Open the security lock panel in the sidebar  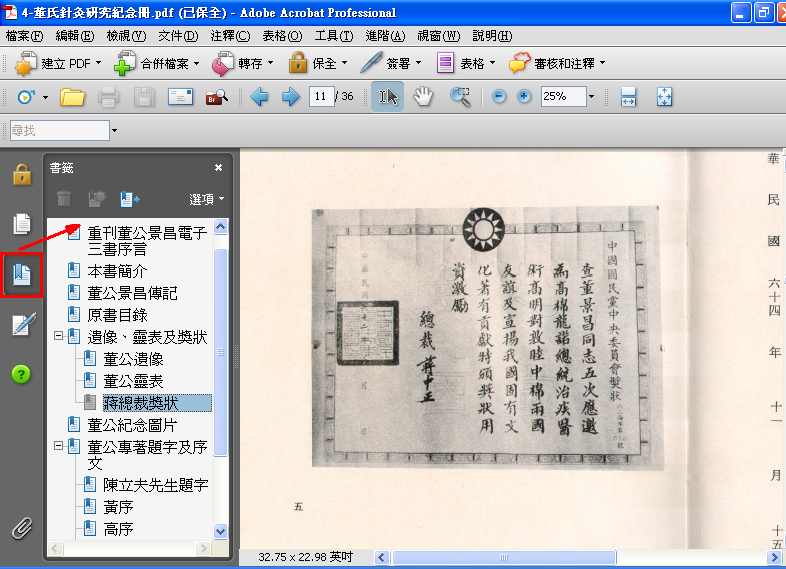coord(22,174)
